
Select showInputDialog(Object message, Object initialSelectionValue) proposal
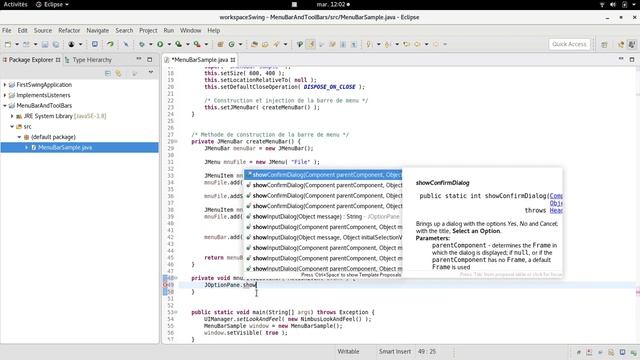pos(323,237)
